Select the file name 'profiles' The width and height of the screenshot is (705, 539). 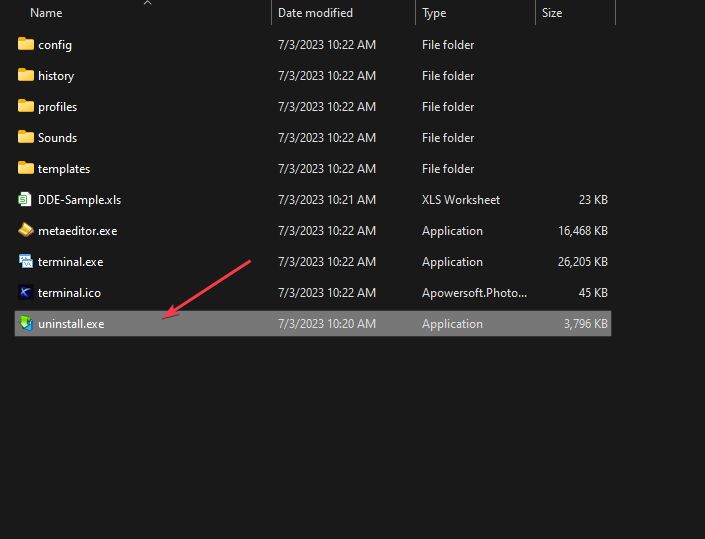(58, 107)
